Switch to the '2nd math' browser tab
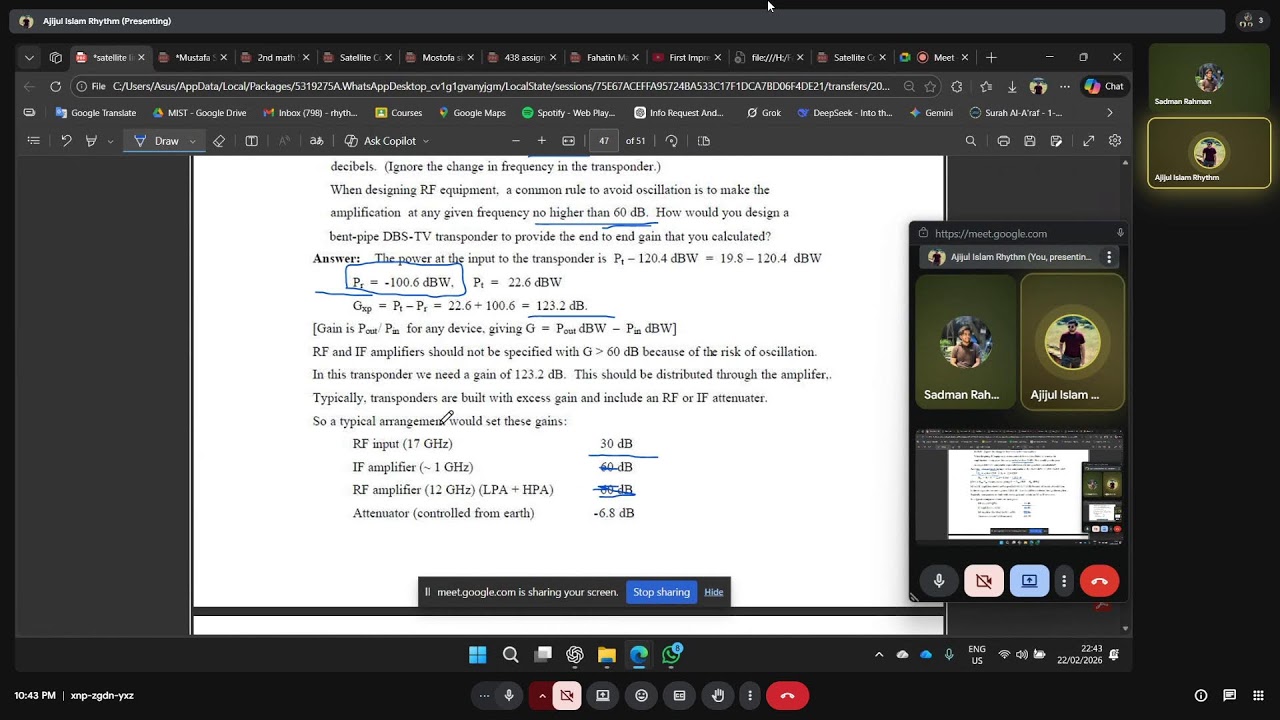Image resolution: width=1280 pixels, height=720 pixels. click(x=276, y=58)
